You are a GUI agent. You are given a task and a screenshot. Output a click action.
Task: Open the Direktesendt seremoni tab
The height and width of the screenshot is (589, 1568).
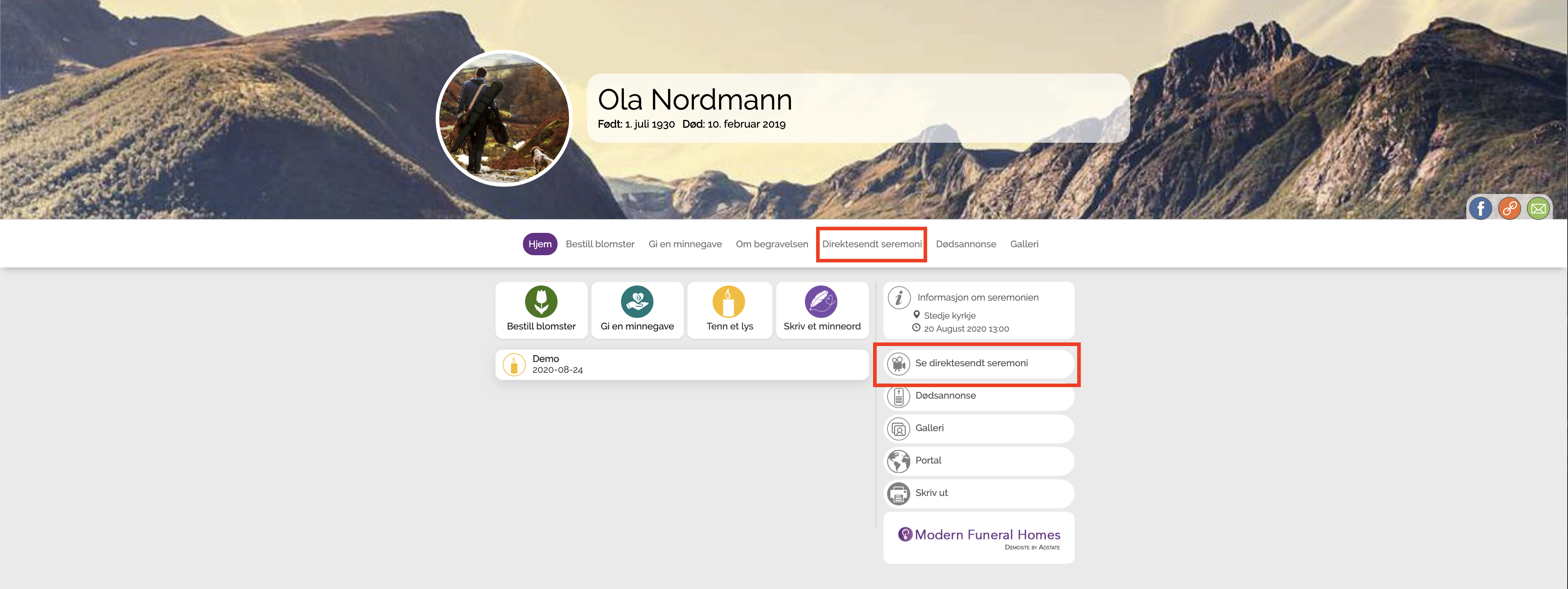click(x=871, y=244)
